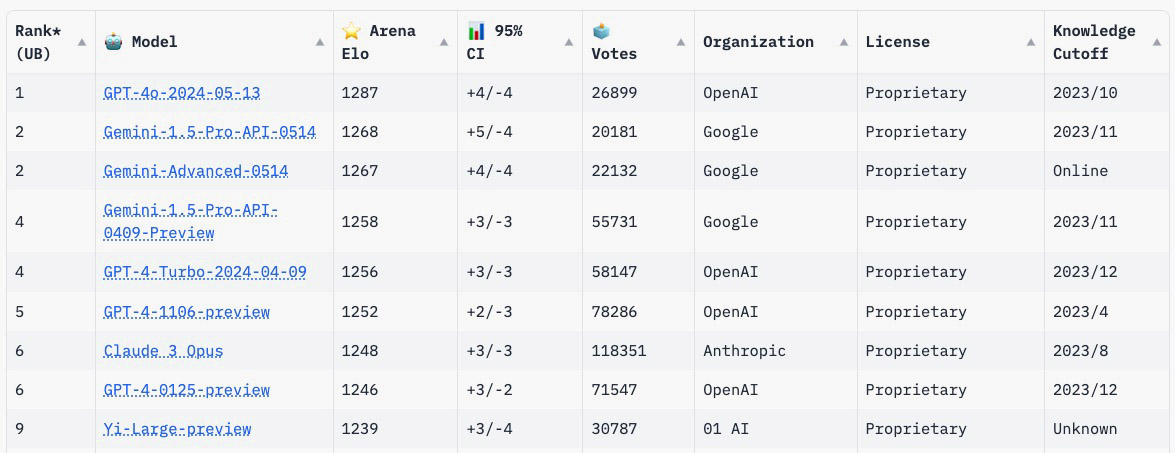Visit the Claude 3 Opus link
The height and width of the screenshot is (453, 1175).
point(163,351)
